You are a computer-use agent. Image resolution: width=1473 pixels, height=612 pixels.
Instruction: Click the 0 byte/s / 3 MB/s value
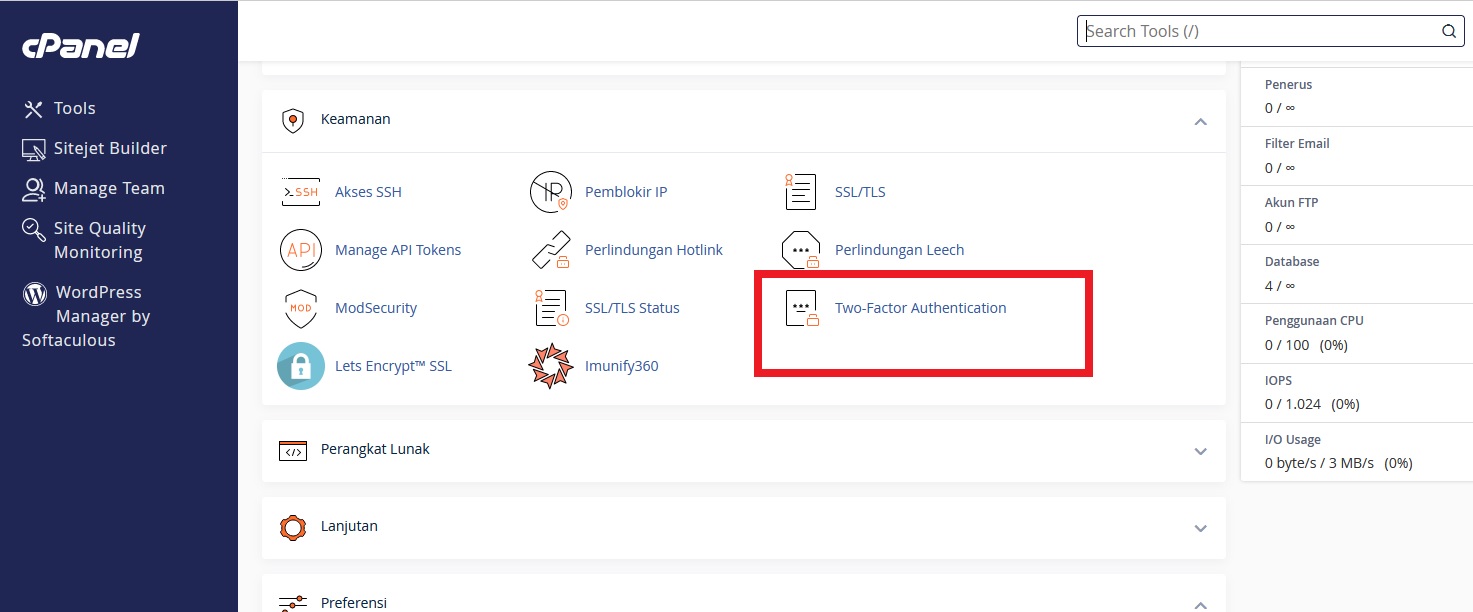(1339, 464)
